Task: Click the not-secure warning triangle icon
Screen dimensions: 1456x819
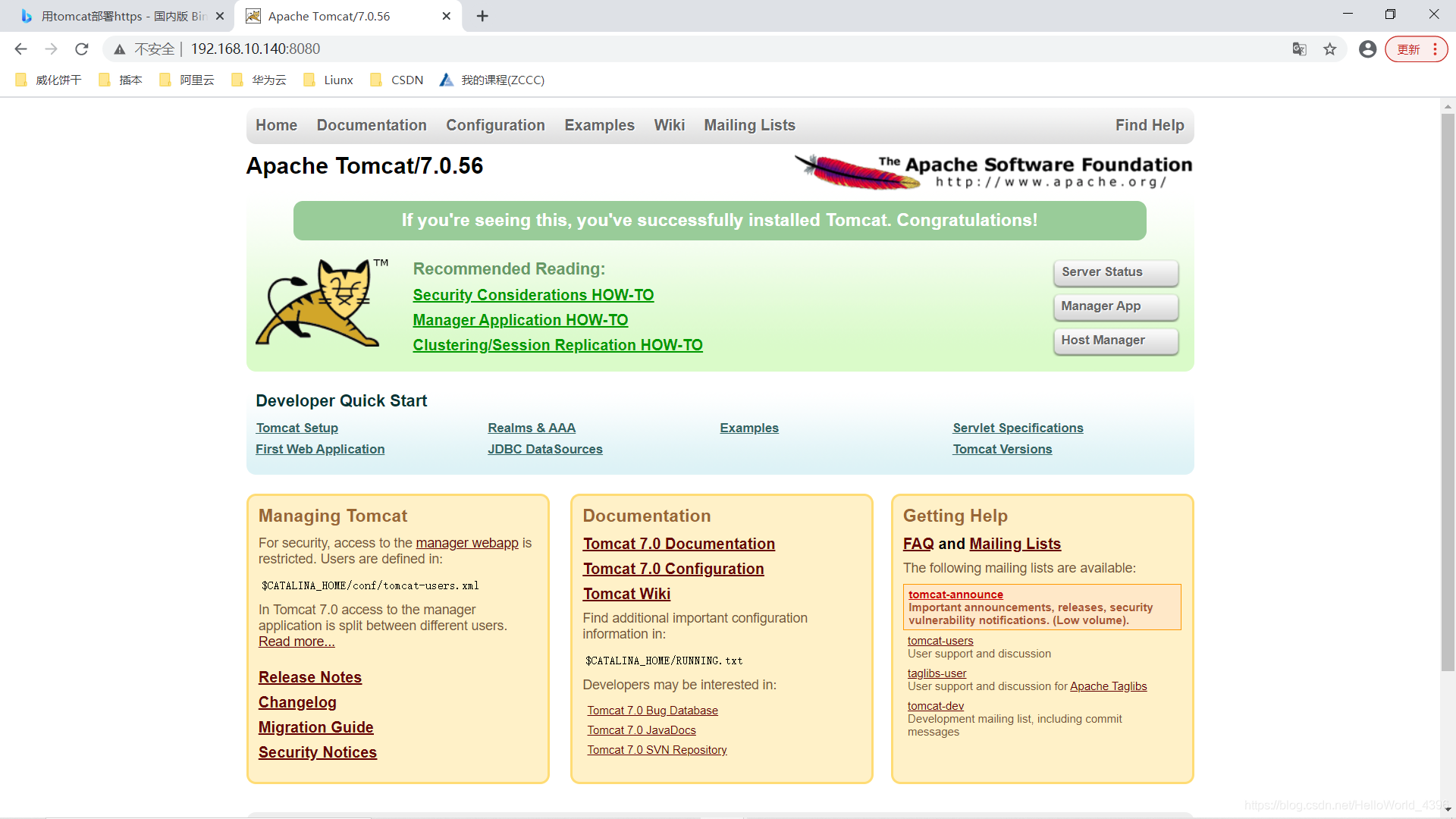Action: 120,49
